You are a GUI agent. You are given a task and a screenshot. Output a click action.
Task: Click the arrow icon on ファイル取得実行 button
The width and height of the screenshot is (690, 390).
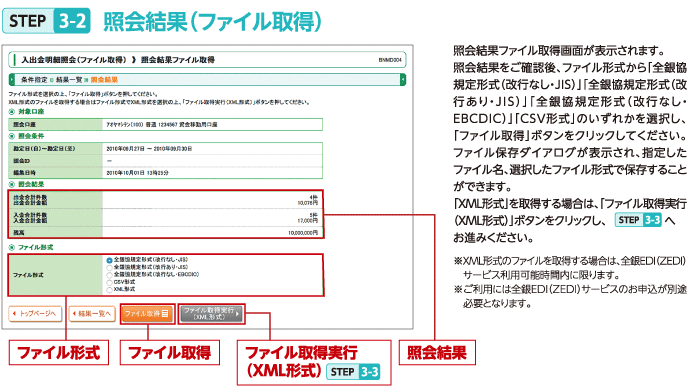(x=237, y=314)
